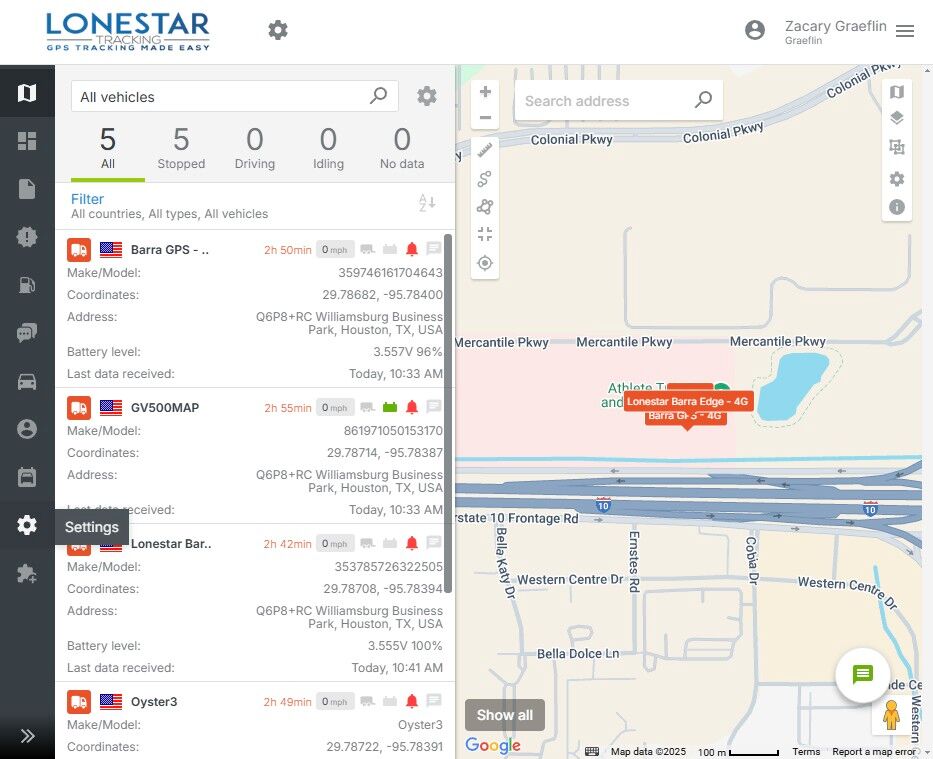Open the map settings gear

[897, 178]
